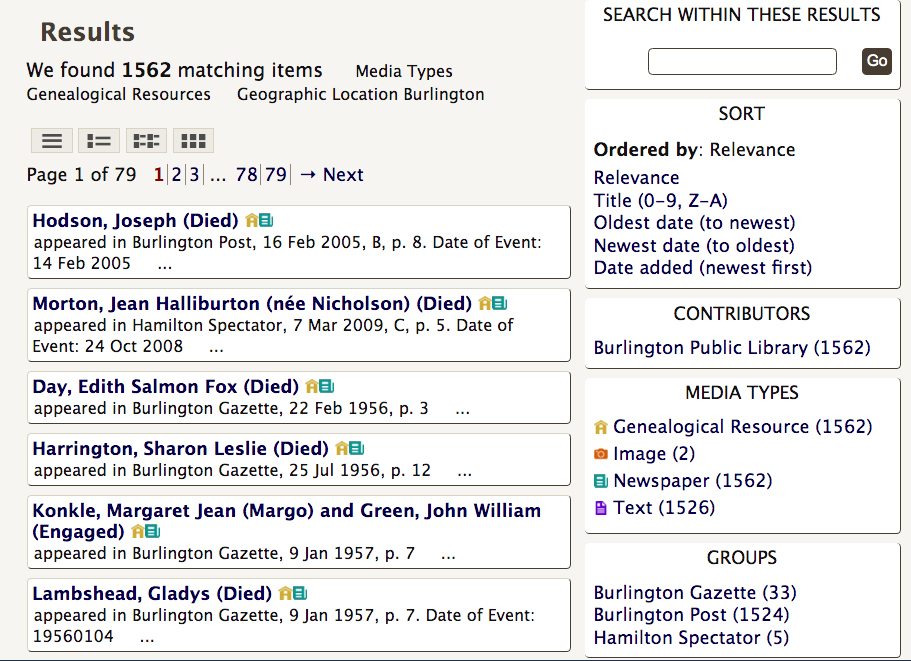Viewport: 911px width, 661px height.
Task: Click the Genealogical Resource house icon in Media Types
Action: 601,427
